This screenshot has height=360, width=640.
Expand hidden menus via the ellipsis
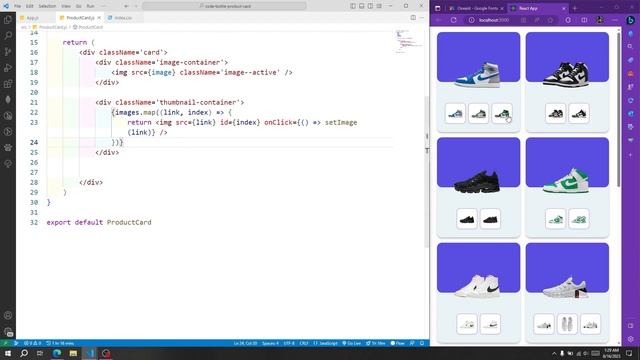(103, 6)
